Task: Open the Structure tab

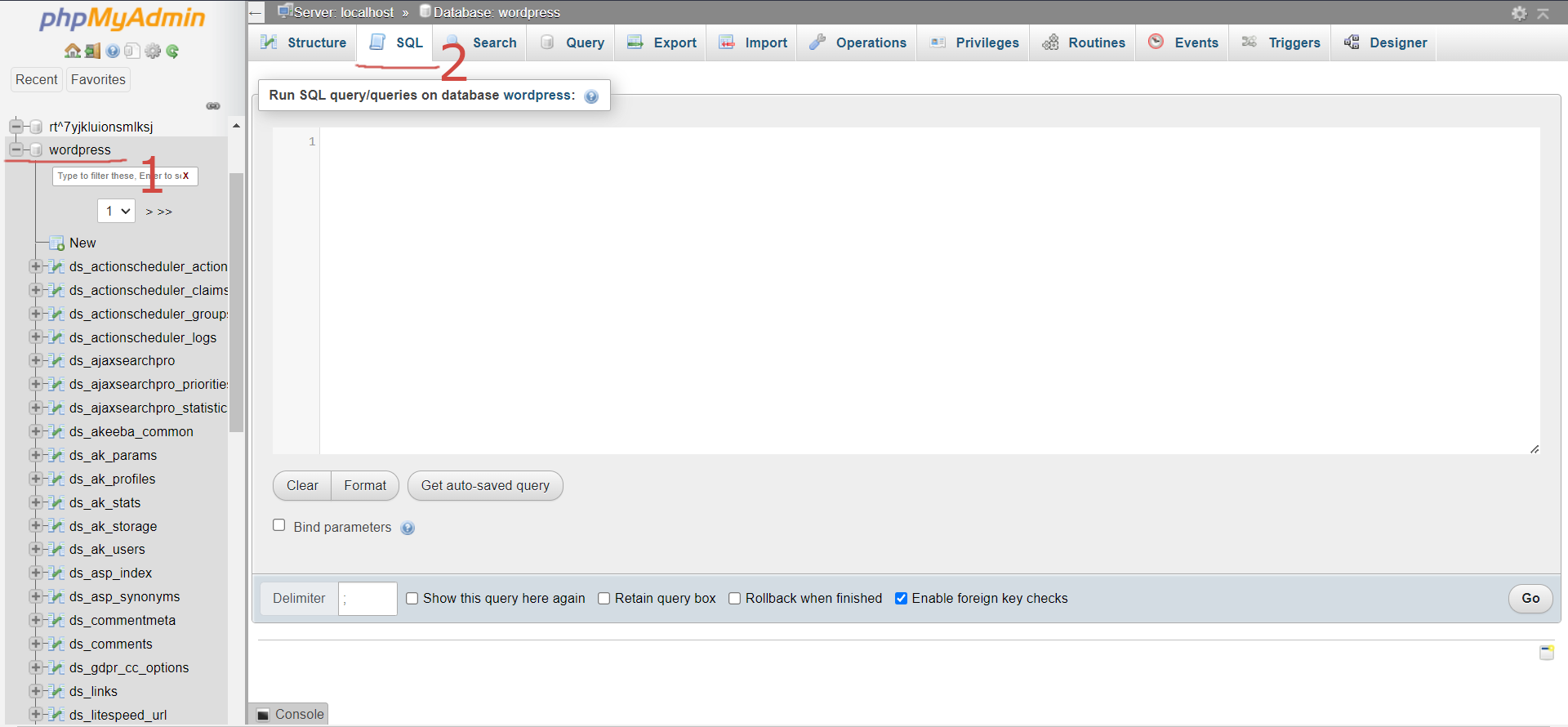Action: 303,42
